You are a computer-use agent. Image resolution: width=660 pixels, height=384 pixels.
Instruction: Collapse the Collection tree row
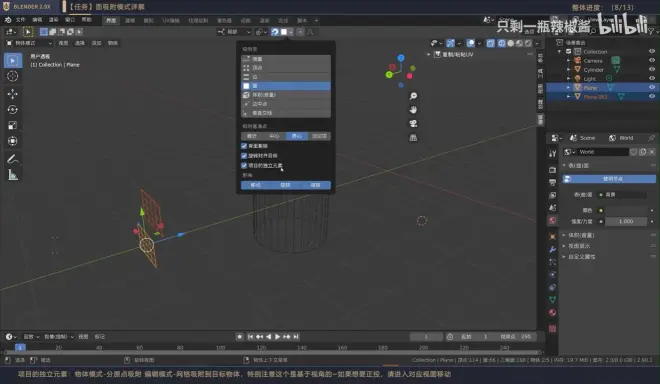point(560,52)
